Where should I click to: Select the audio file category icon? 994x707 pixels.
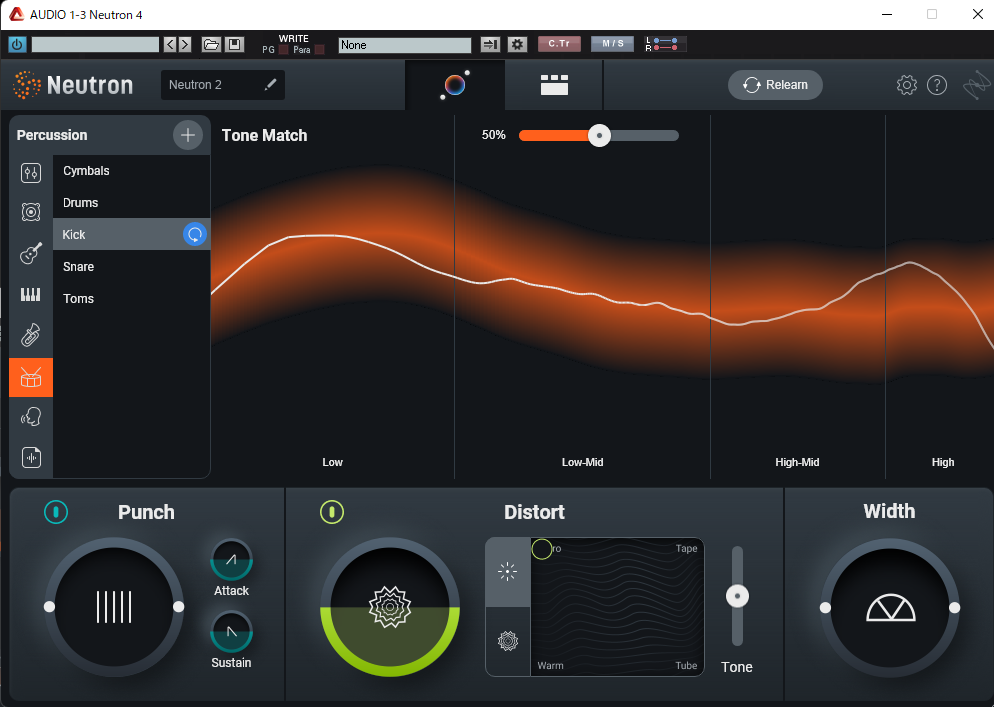tap(31, 457)
